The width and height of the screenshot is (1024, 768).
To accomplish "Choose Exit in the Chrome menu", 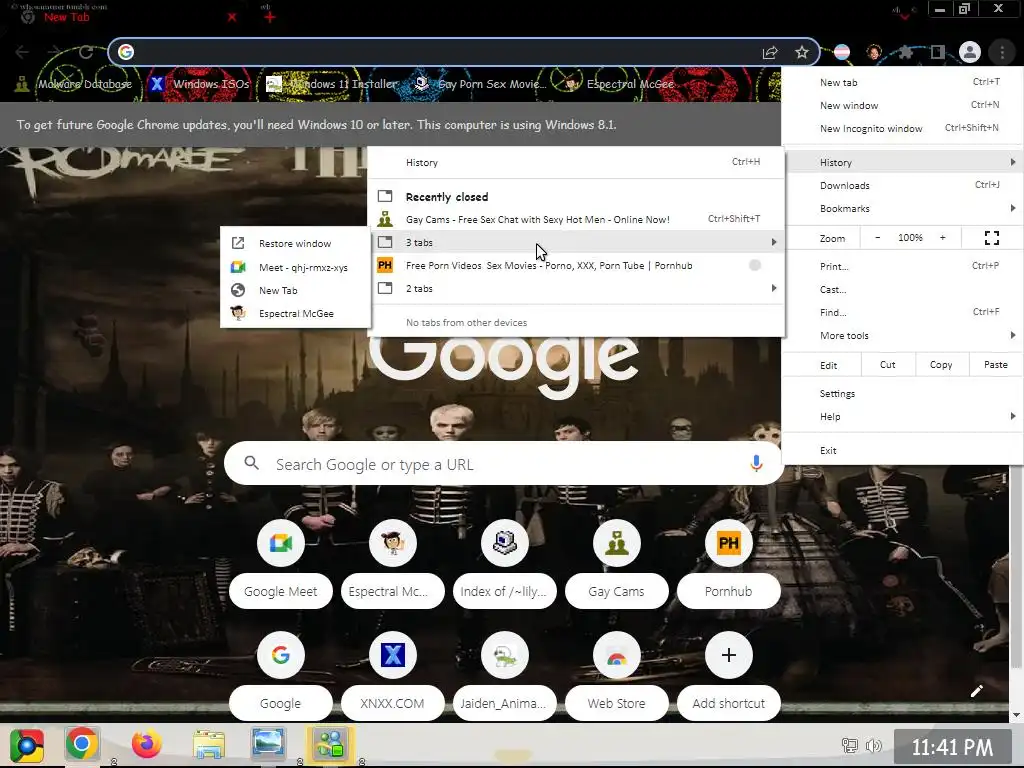I will [x=902, y=451].
